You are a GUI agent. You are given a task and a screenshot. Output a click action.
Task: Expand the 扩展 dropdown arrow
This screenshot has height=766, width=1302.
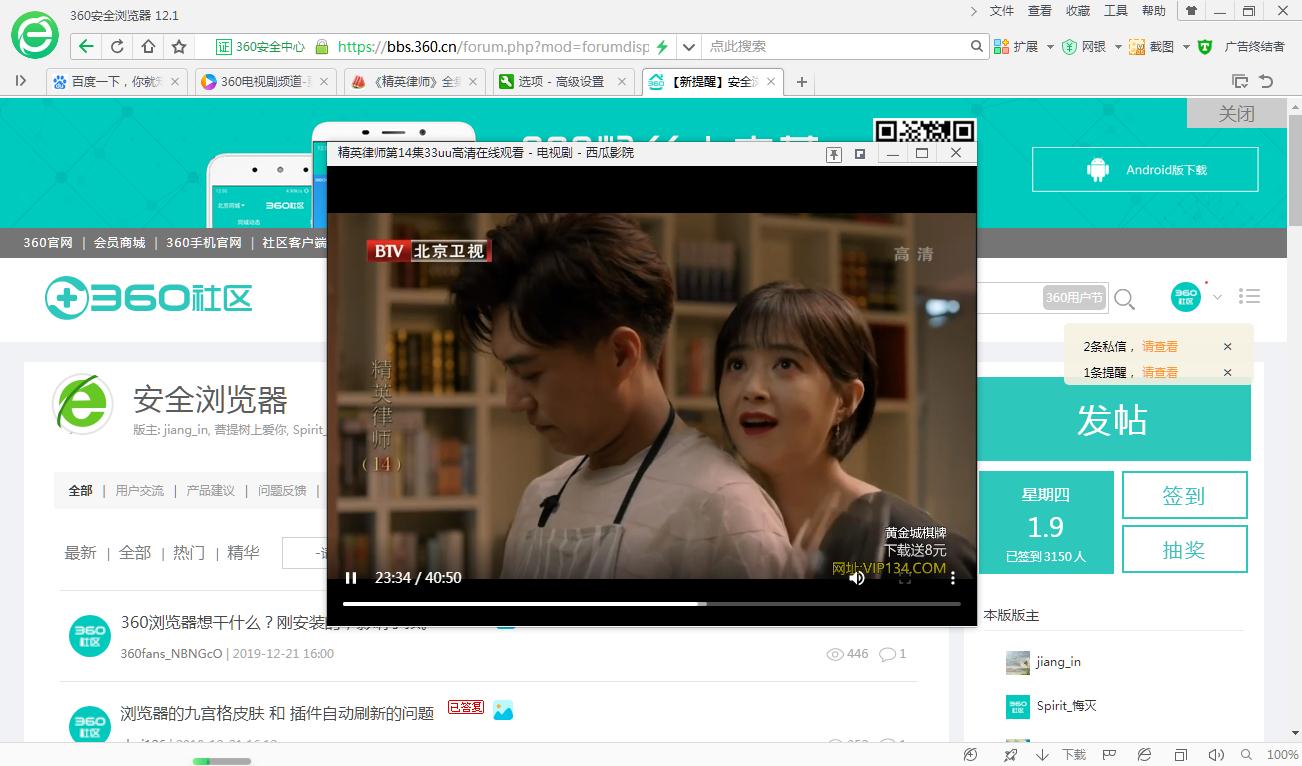coord(1048,47)
